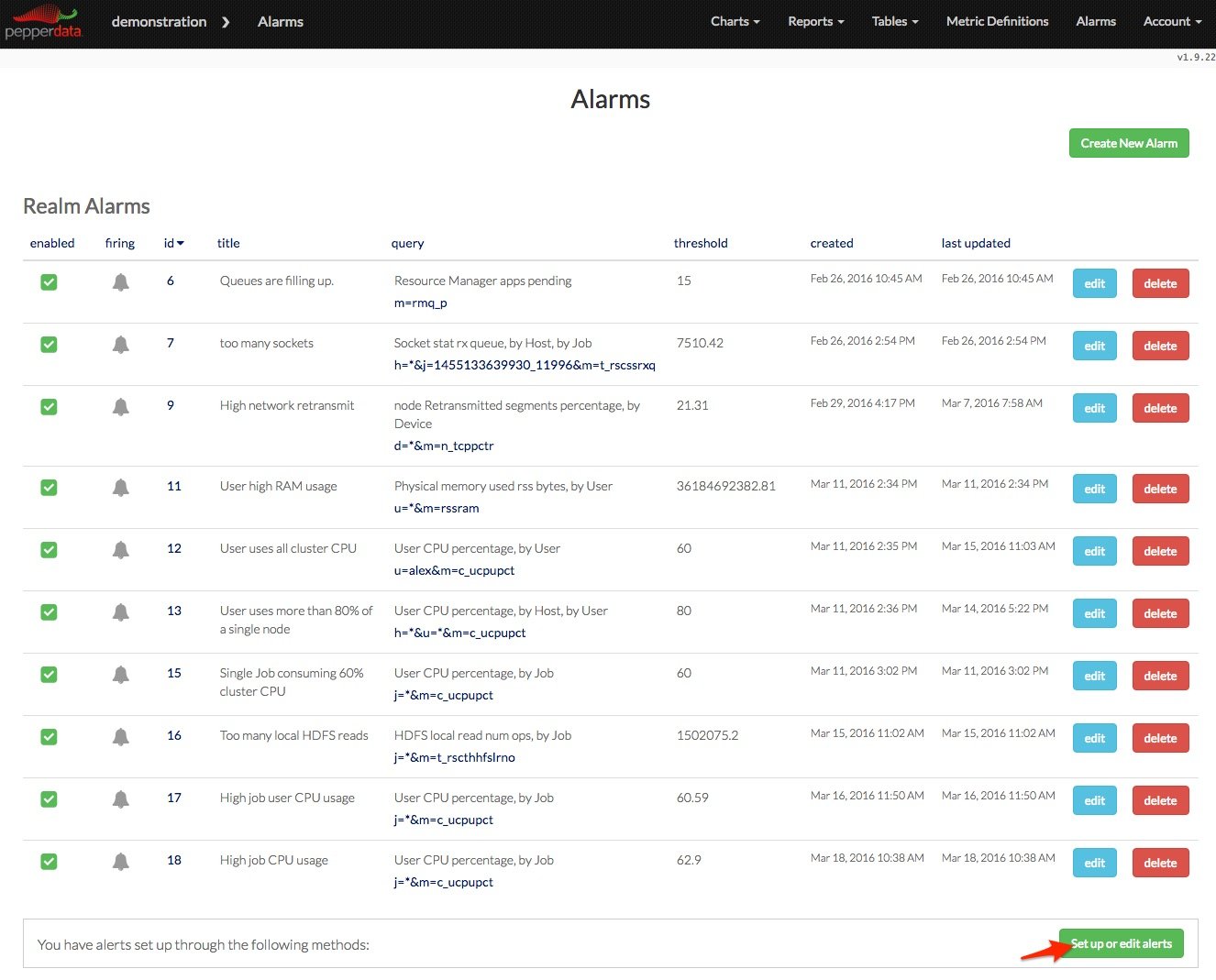Expand the Reports dropdown
Screen dimensions: 1216x980
click(815, 21)
